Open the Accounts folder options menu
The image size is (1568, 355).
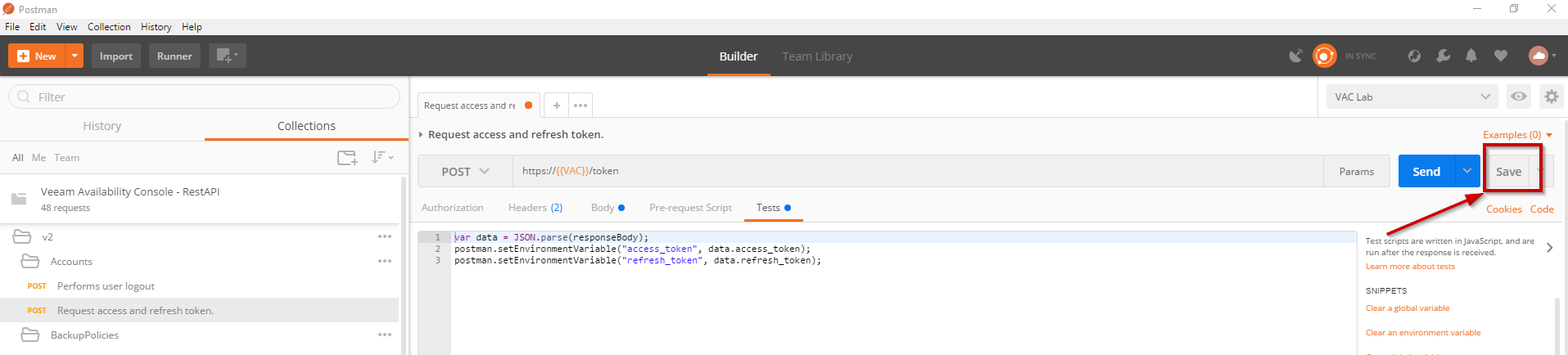click(x=385, y=262)
